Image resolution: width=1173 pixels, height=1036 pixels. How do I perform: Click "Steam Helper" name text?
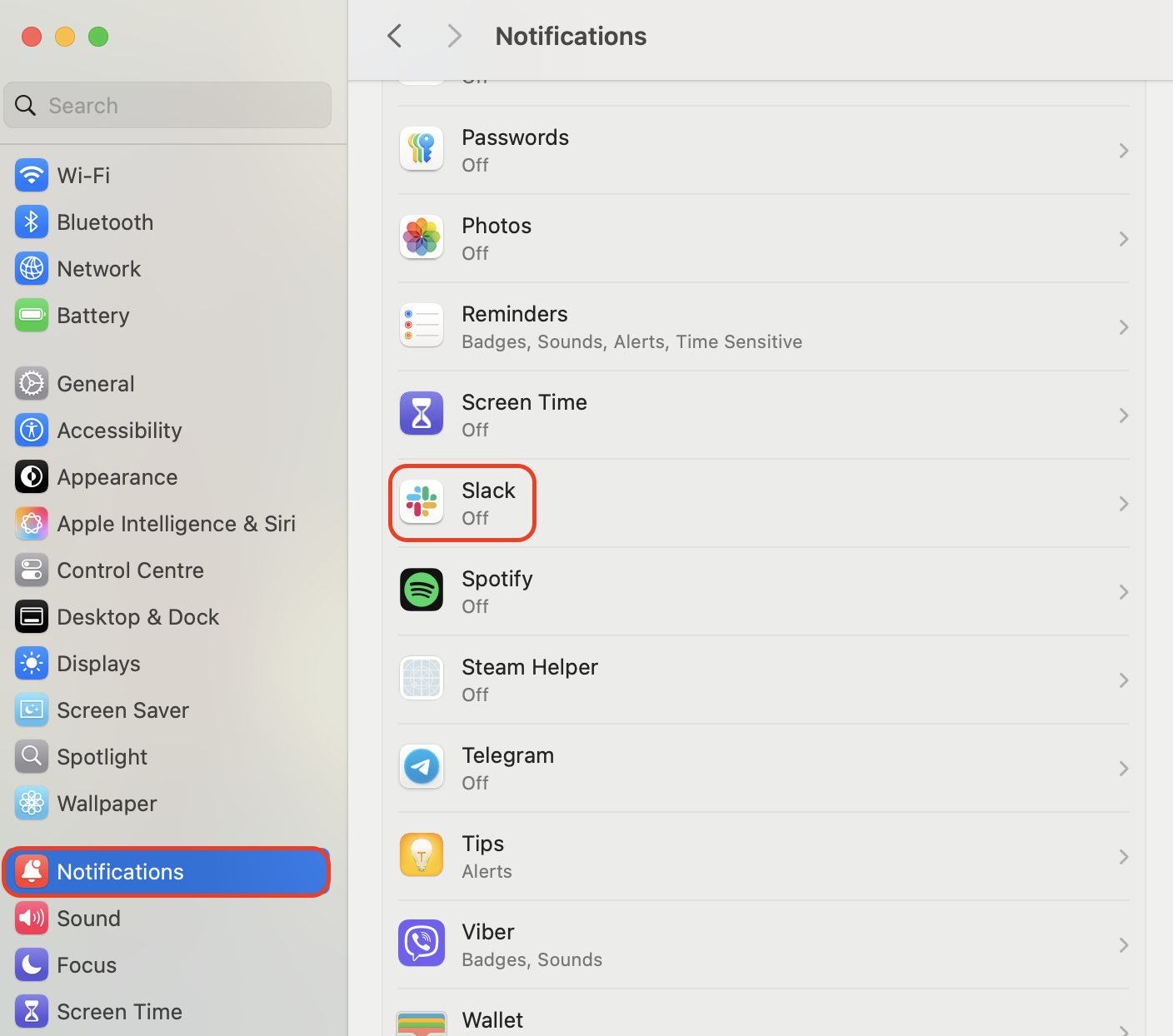point(530,667)
